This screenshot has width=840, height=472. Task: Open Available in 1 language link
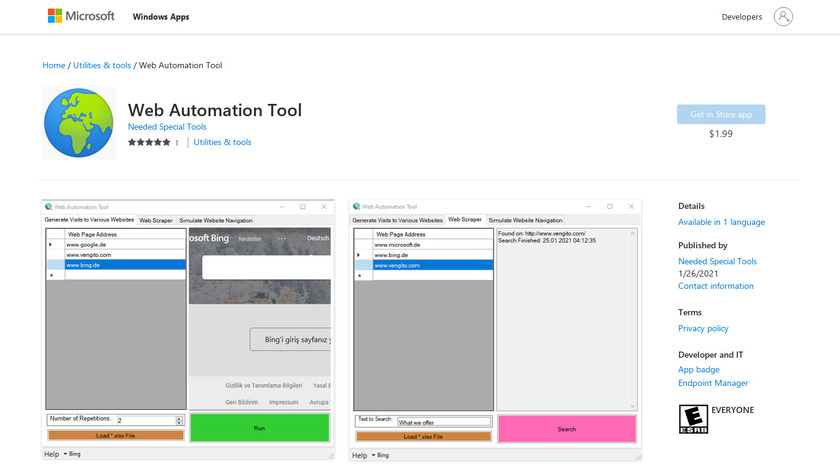tap(721, 222)
